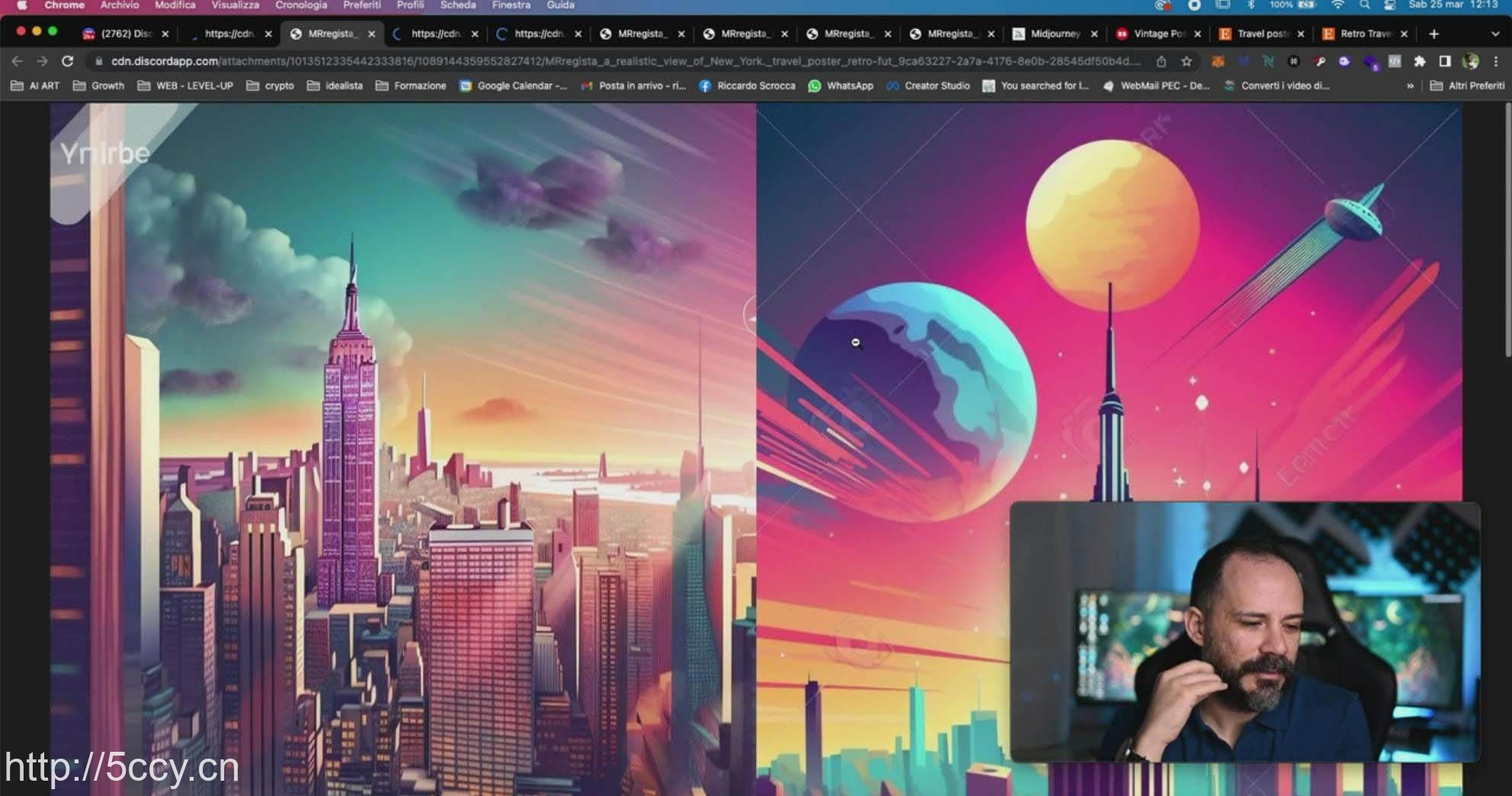Open a new tab with plus button
The height and width of the screenshot is (796, 1512).
pos(1434,34)
